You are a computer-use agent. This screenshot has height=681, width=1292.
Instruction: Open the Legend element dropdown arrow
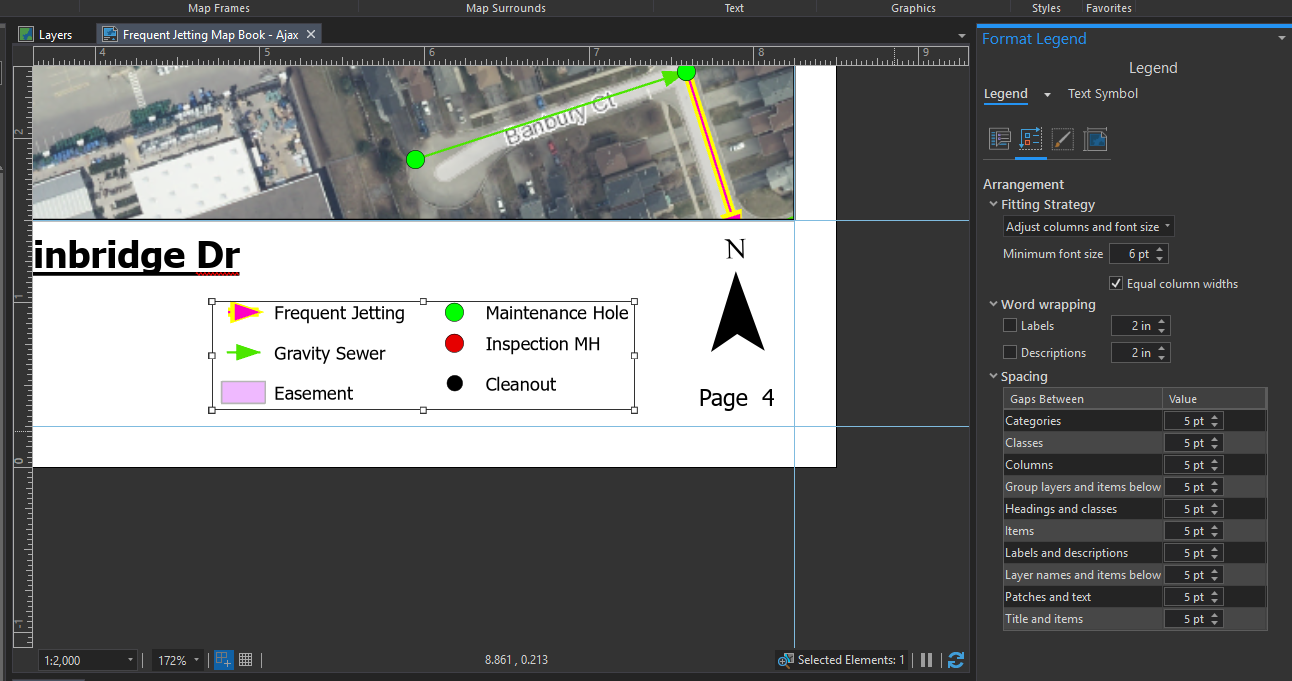(1047, 95)
